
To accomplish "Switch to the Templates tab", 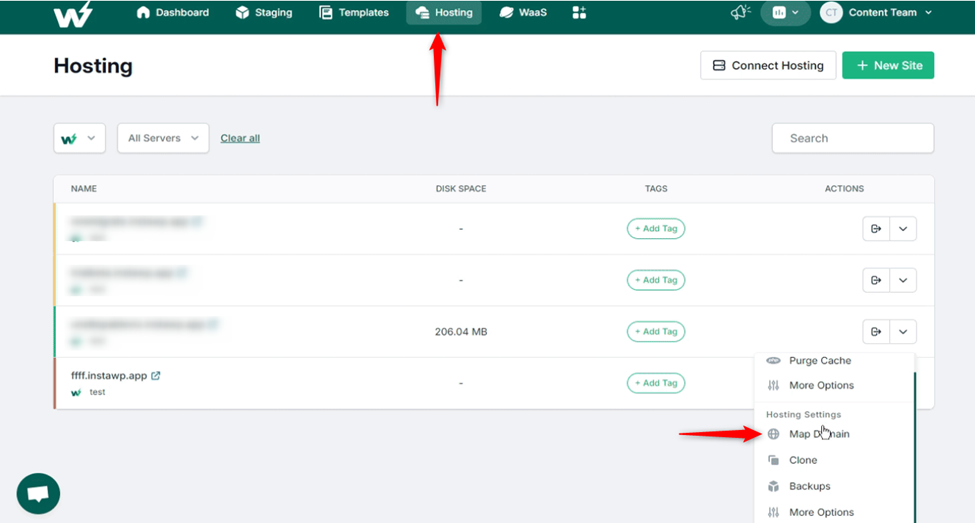I will pyautogui.click(x=354, y=12).
